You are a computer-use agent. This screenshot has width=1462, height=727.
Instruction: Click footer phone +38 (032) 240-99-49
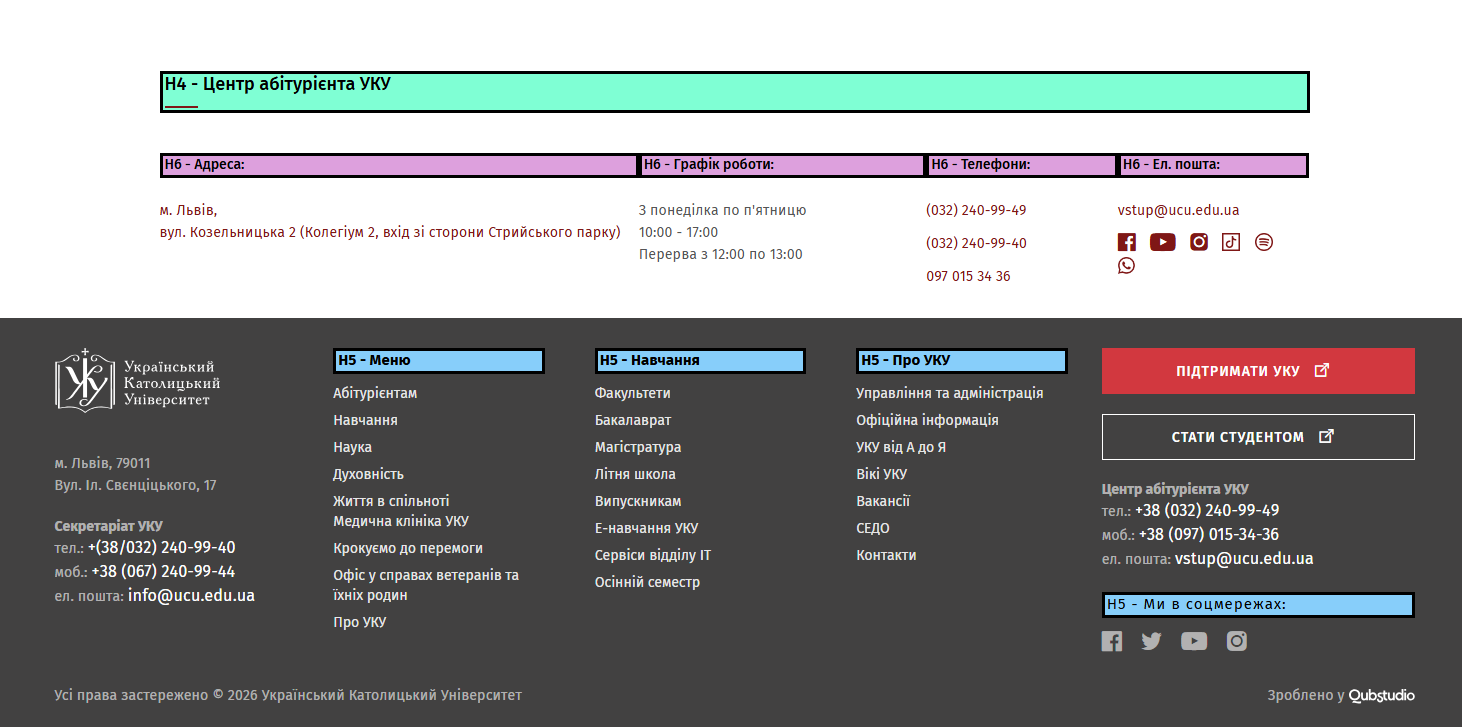[x=1207, y=511]
